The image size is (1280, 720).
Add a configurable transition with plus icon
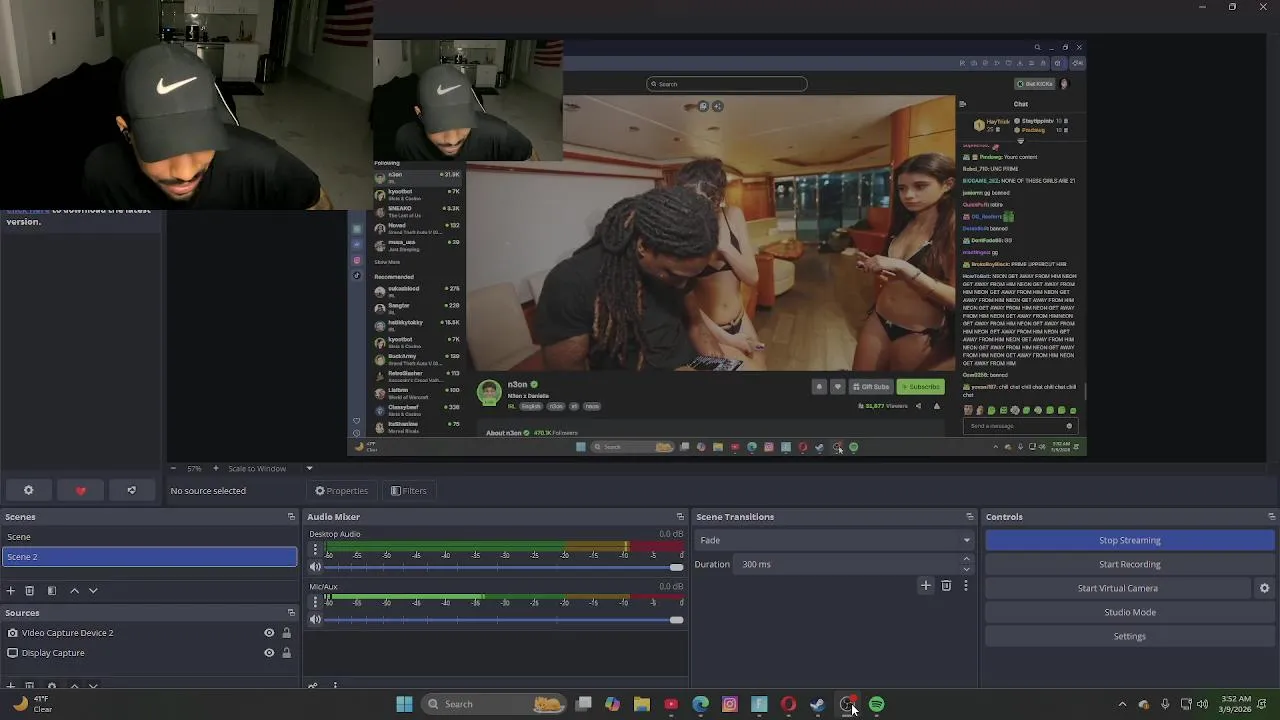926,585
